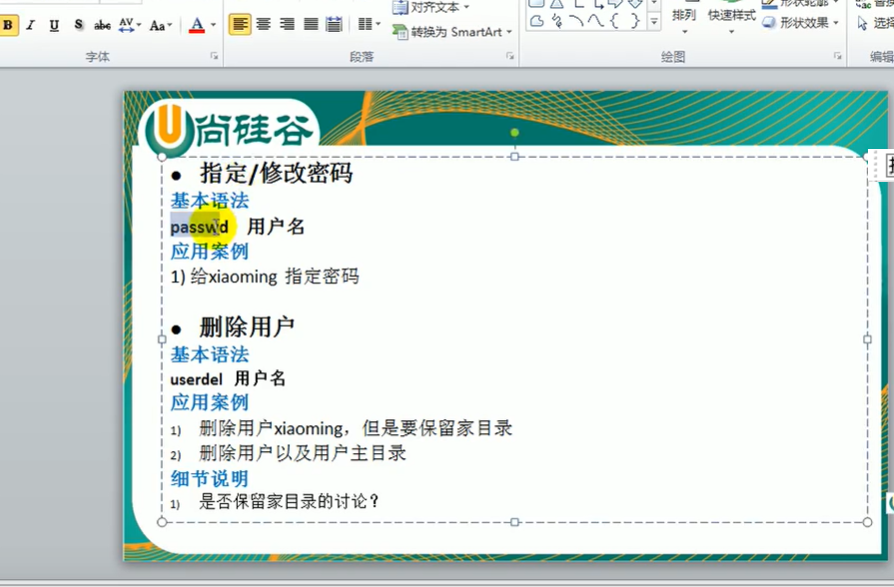
Task: Apply distributed alignment to text
Action: 334,25
